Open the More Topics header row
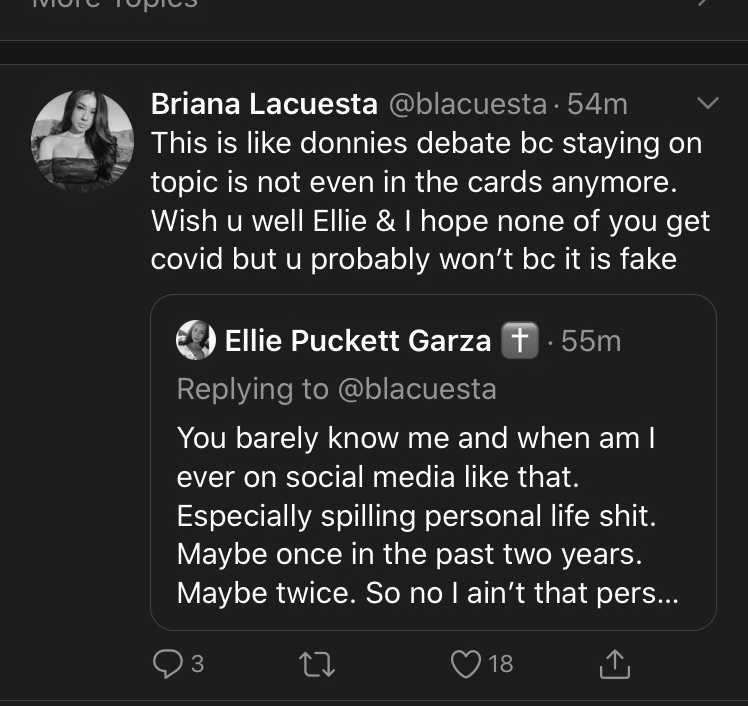 [x=374, y=4]
